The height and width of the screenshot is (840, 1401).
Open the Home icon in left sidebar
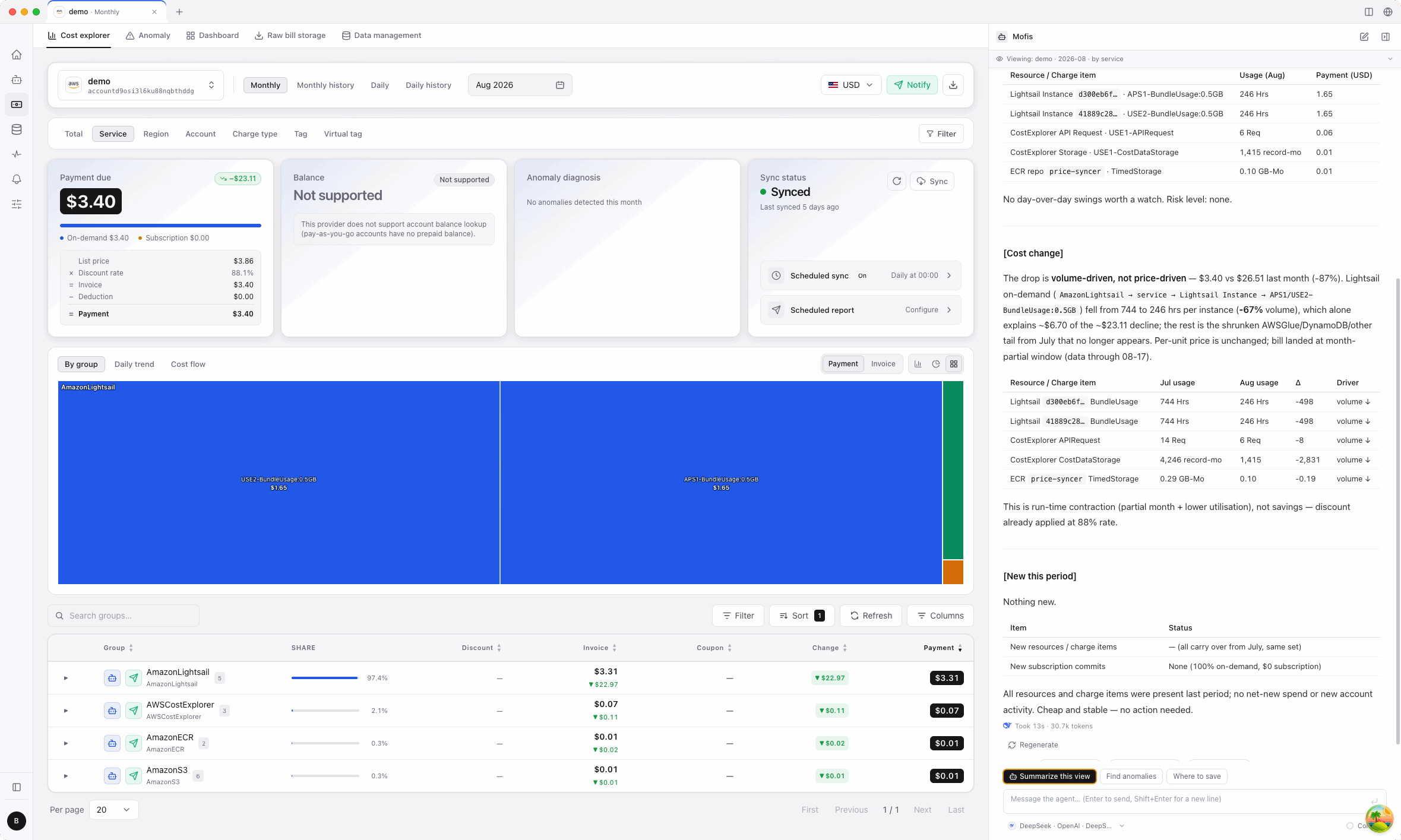tap(17, 55)
